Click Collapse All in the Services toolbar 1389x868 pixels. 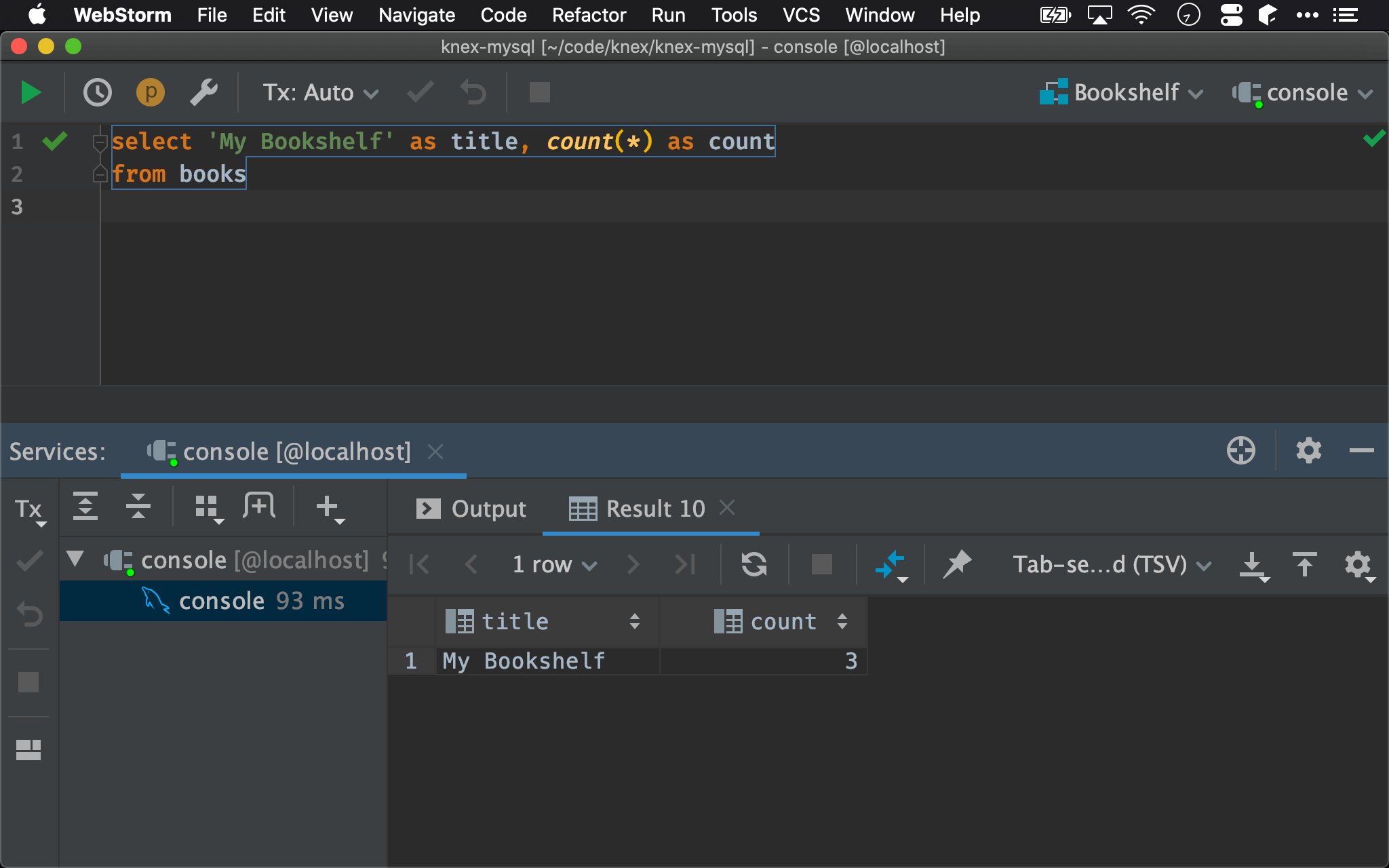[x=138, y=507]
